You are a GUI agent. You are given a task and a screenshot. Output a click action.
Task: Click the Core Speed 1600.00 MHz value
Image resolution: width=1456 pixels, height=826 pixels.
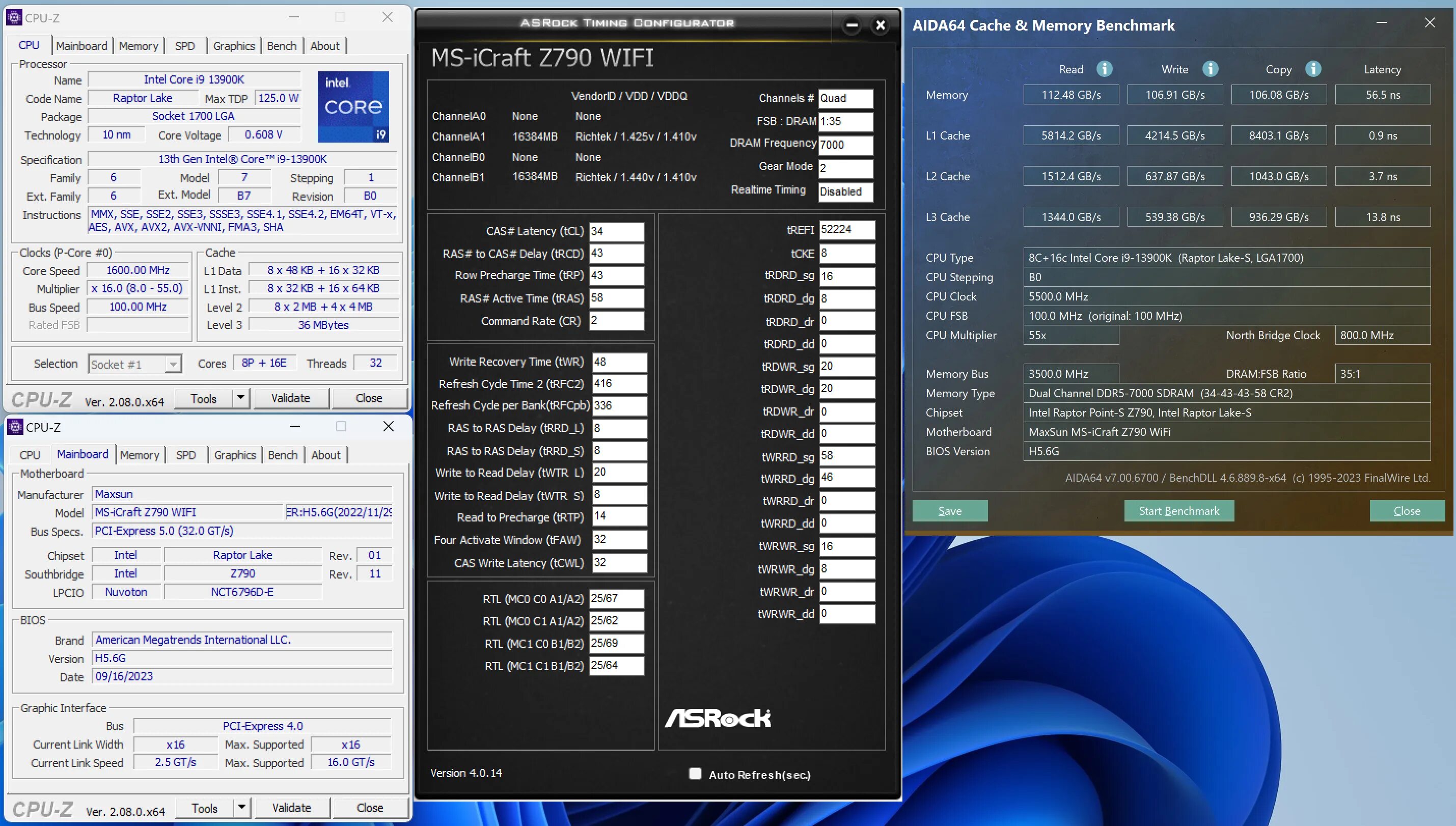point(138,270)
